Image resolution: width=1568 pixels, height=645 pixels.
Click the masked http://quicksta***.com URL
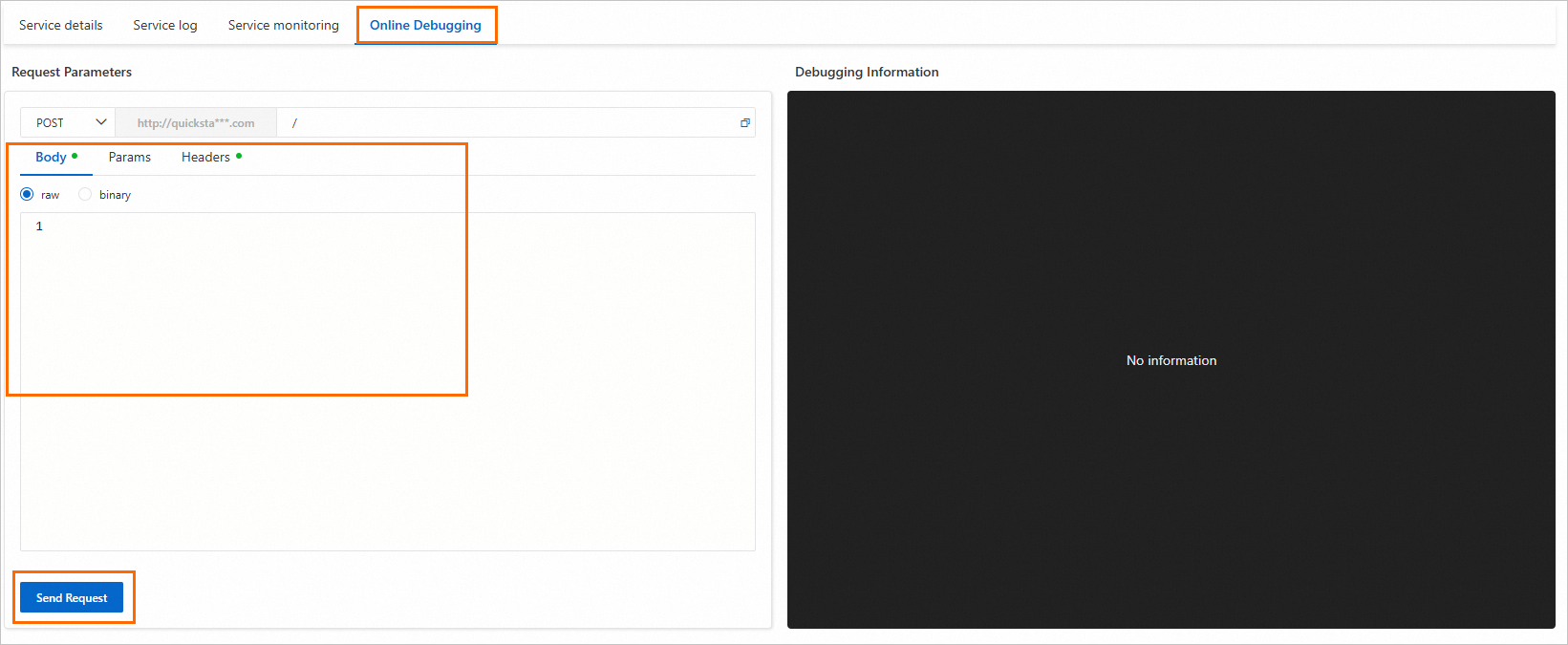pos(196,122)
